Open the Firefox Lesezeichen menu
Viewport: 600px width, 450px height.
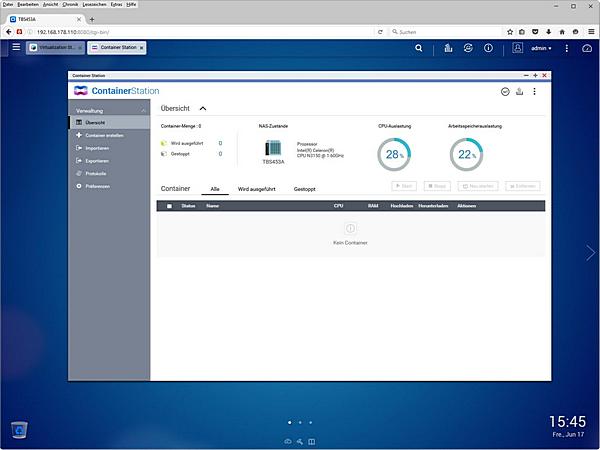pyautogui.click(x=95, y=5)
